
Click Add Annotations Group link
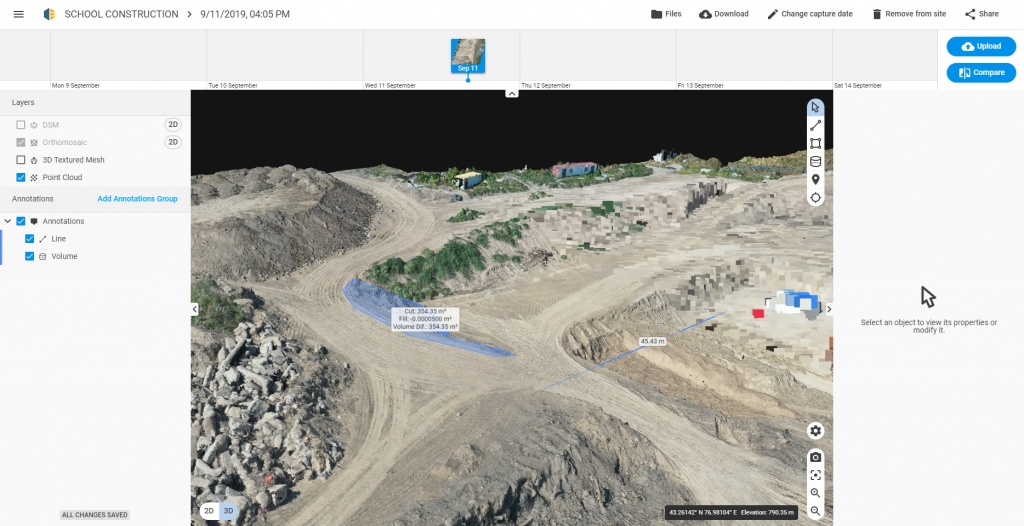137,199
